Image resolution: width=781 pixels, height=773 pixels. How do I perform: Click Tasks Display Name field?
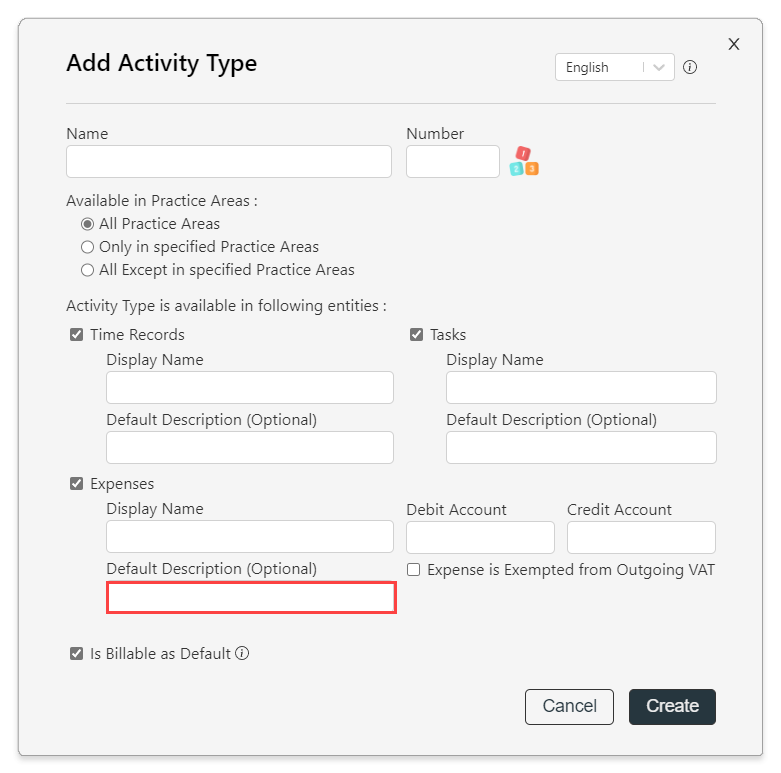[581, 387]
